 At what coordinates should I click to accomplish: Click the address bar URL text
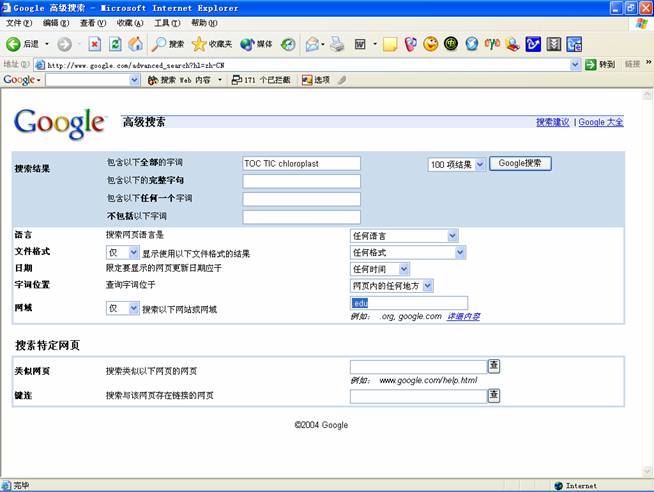coord(136,65)
